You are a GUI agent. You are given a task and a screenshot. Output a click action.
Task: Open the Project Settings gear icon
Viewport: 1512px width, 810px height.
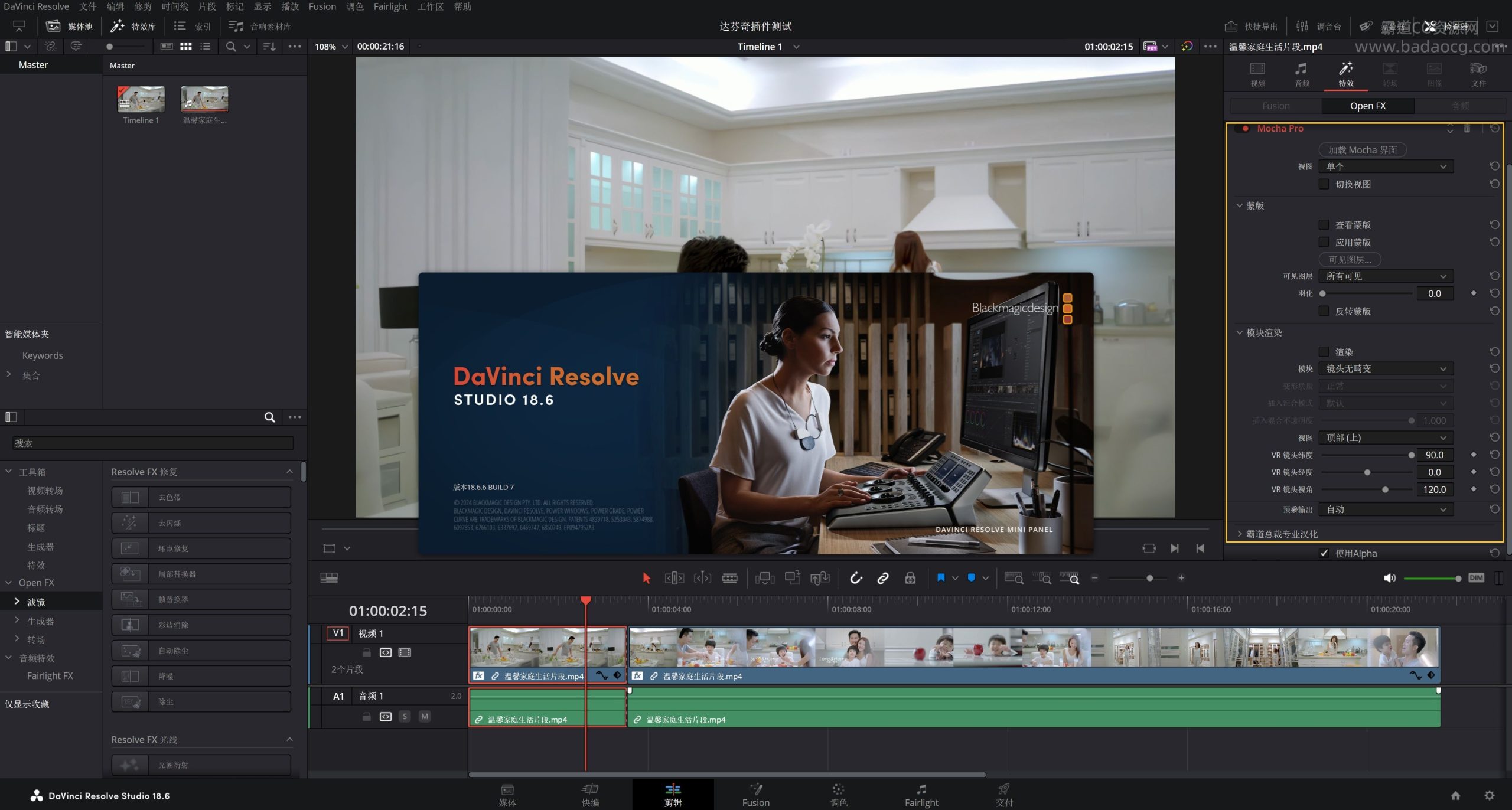click(x=1490, y=795)
